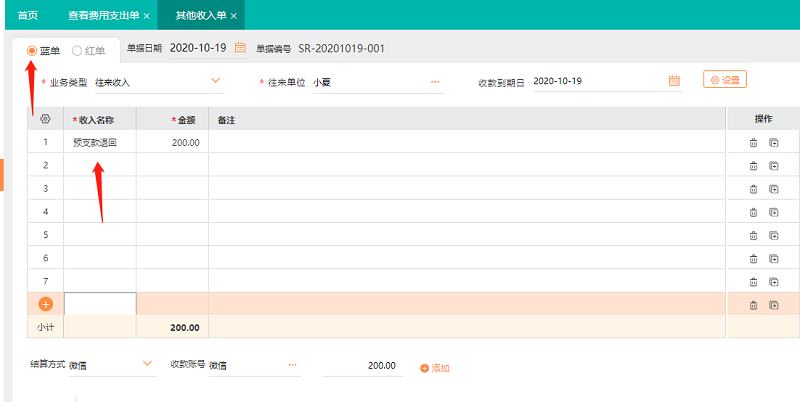The height and width of the screenshot is (402, 800).
Task: Delete row 4 with trash icon
Action: tap(753, 212)
